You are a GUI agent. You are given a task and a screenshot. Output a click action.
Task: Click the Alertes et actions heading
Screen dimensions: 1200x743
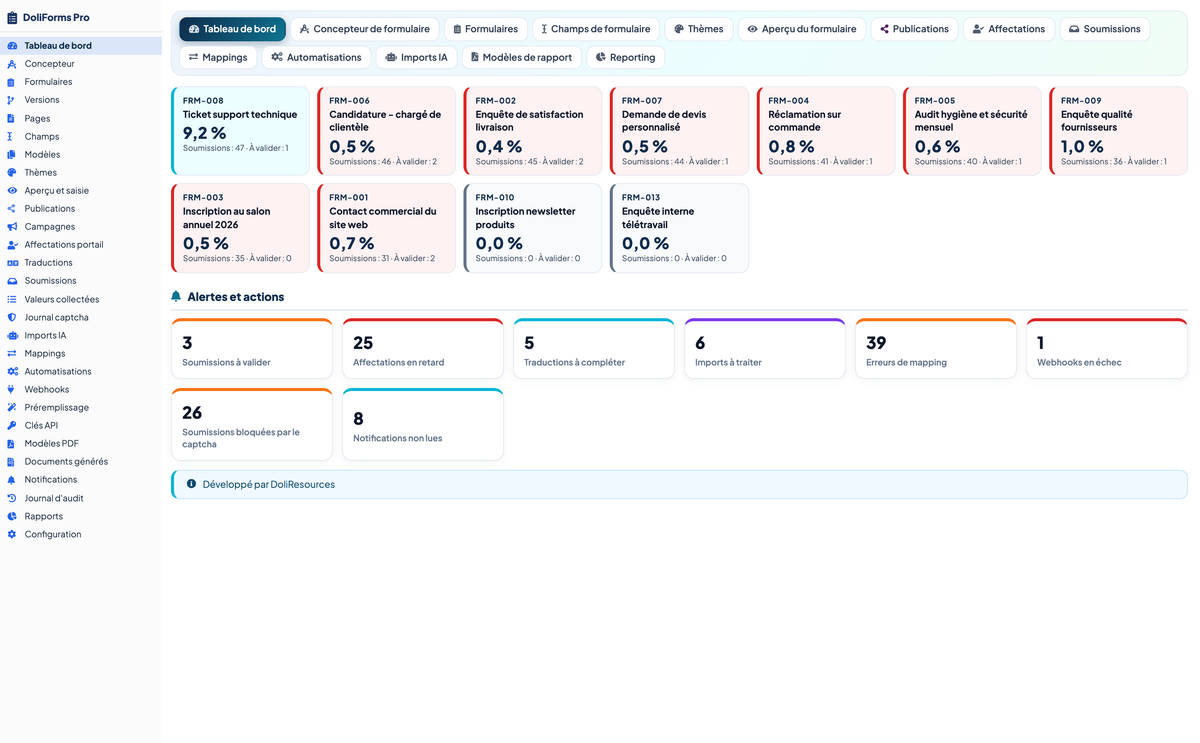[x=236, y=297]
